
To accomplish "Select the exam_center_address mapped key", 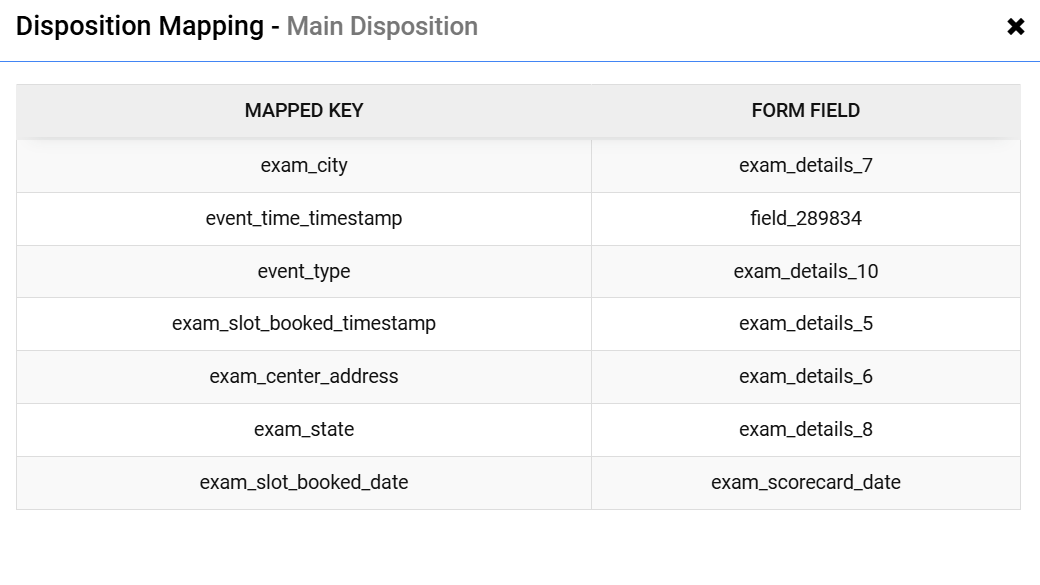I will (x=304, y=377).
